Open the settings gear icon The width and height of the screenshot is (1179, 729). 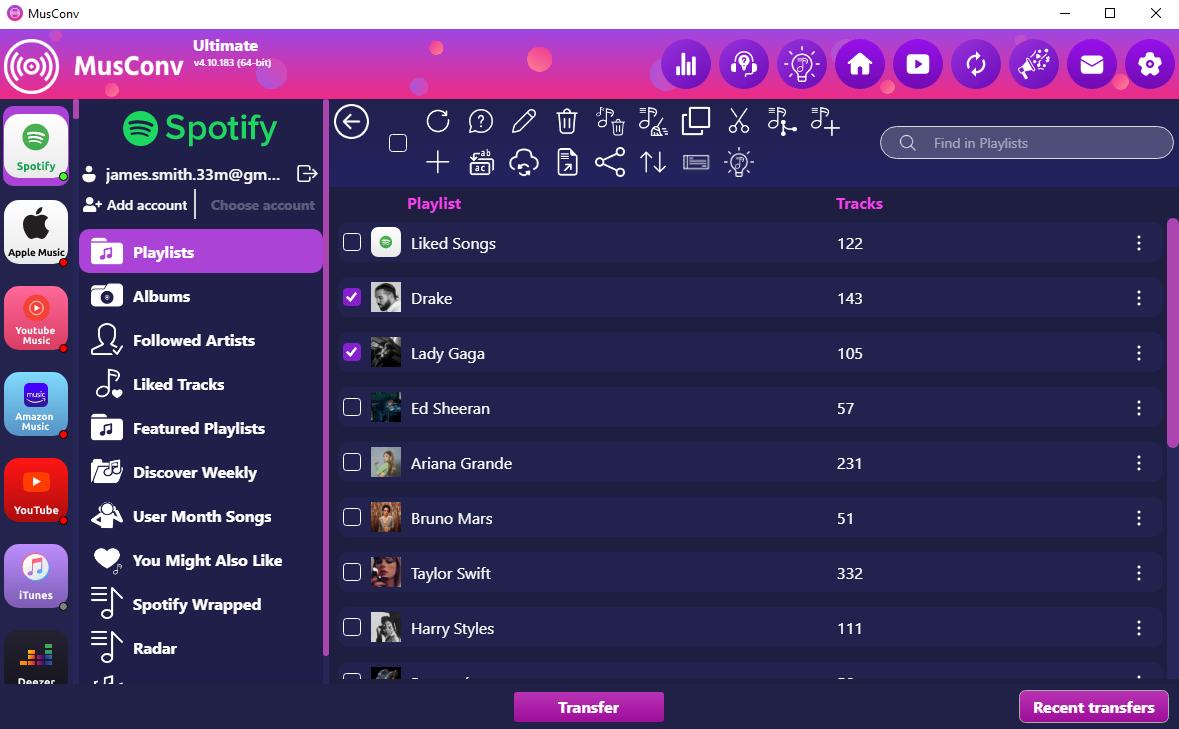(x=1150, y=65)
